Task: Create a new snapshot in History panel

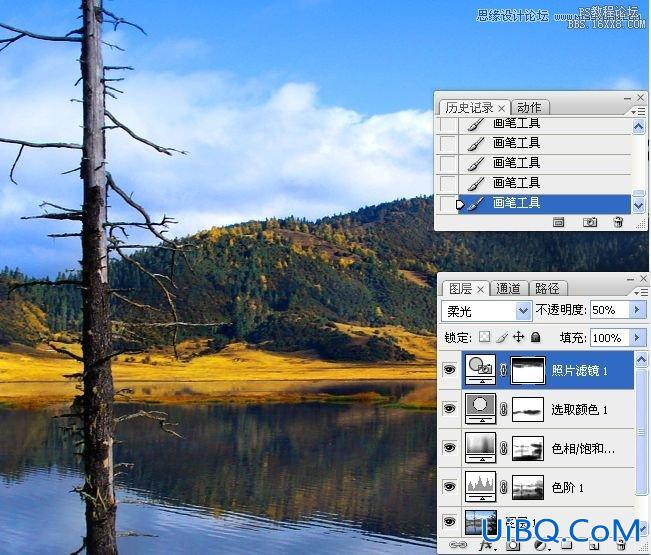Action: [x=590, y=222]
